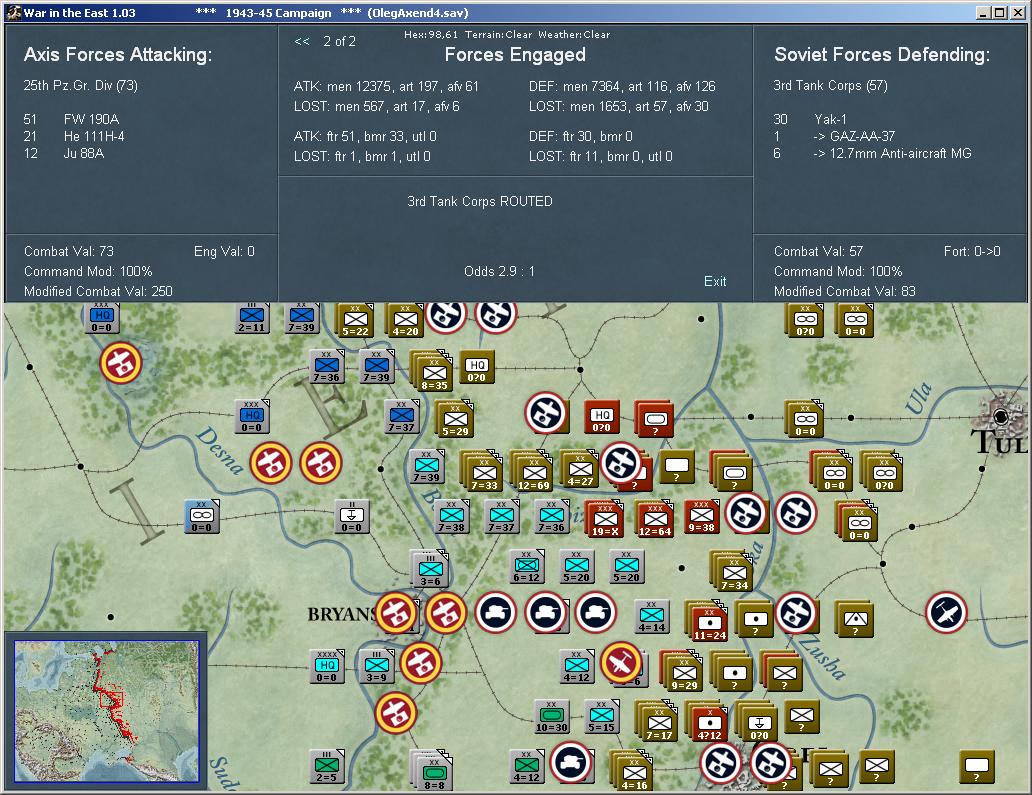This screenshot has height=795, width=1032.
Task: Select the Soviet unit counter 9=38
Action: [702, 517]
